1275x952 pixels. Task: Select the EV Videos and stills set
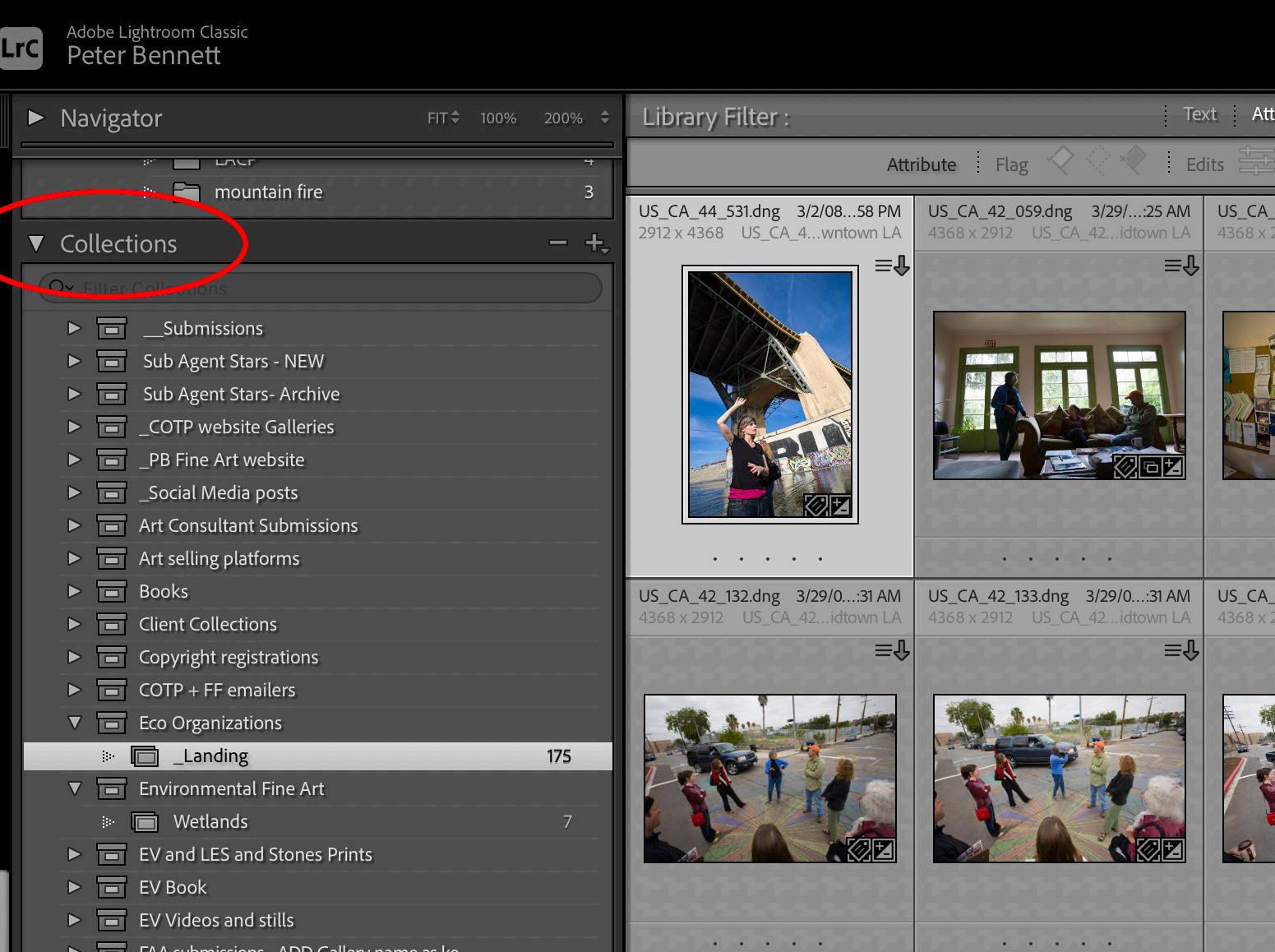(318, 920)
